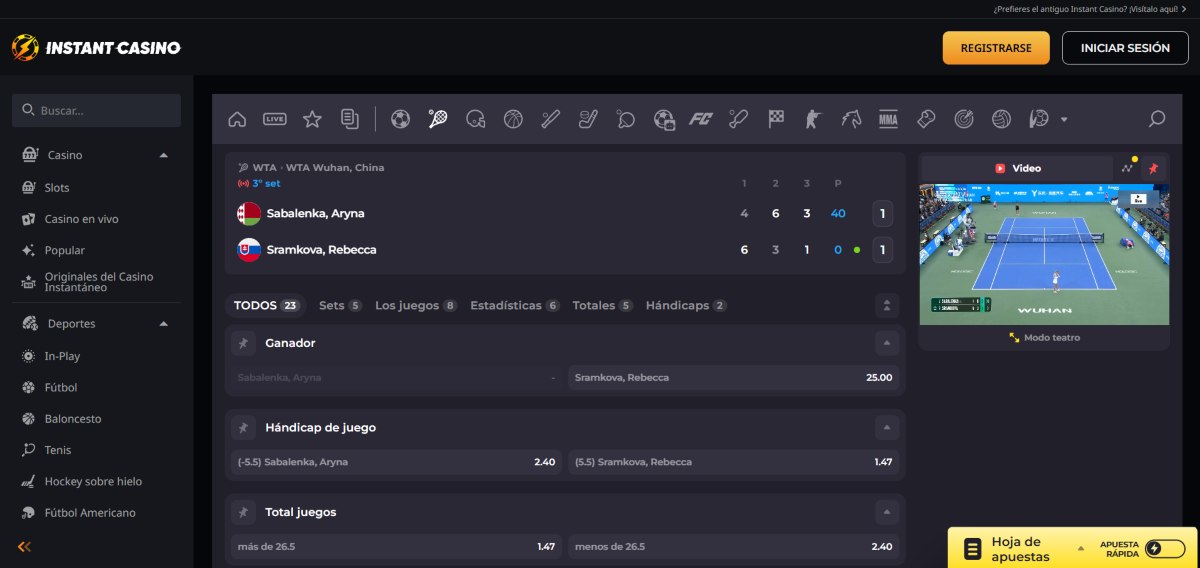Click the REGISTRARSE button

(x=995, y=47)
